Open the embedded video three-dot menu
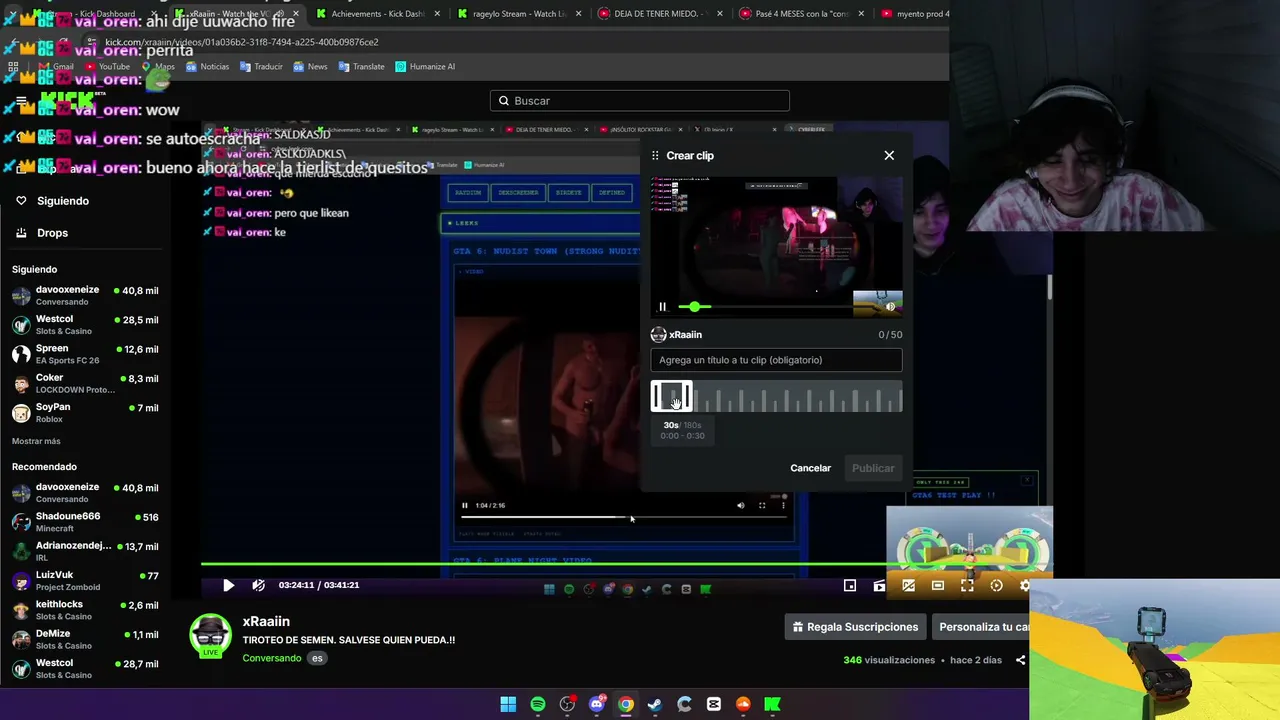Viewport: 1280px width, 720px height. [783, 505]
